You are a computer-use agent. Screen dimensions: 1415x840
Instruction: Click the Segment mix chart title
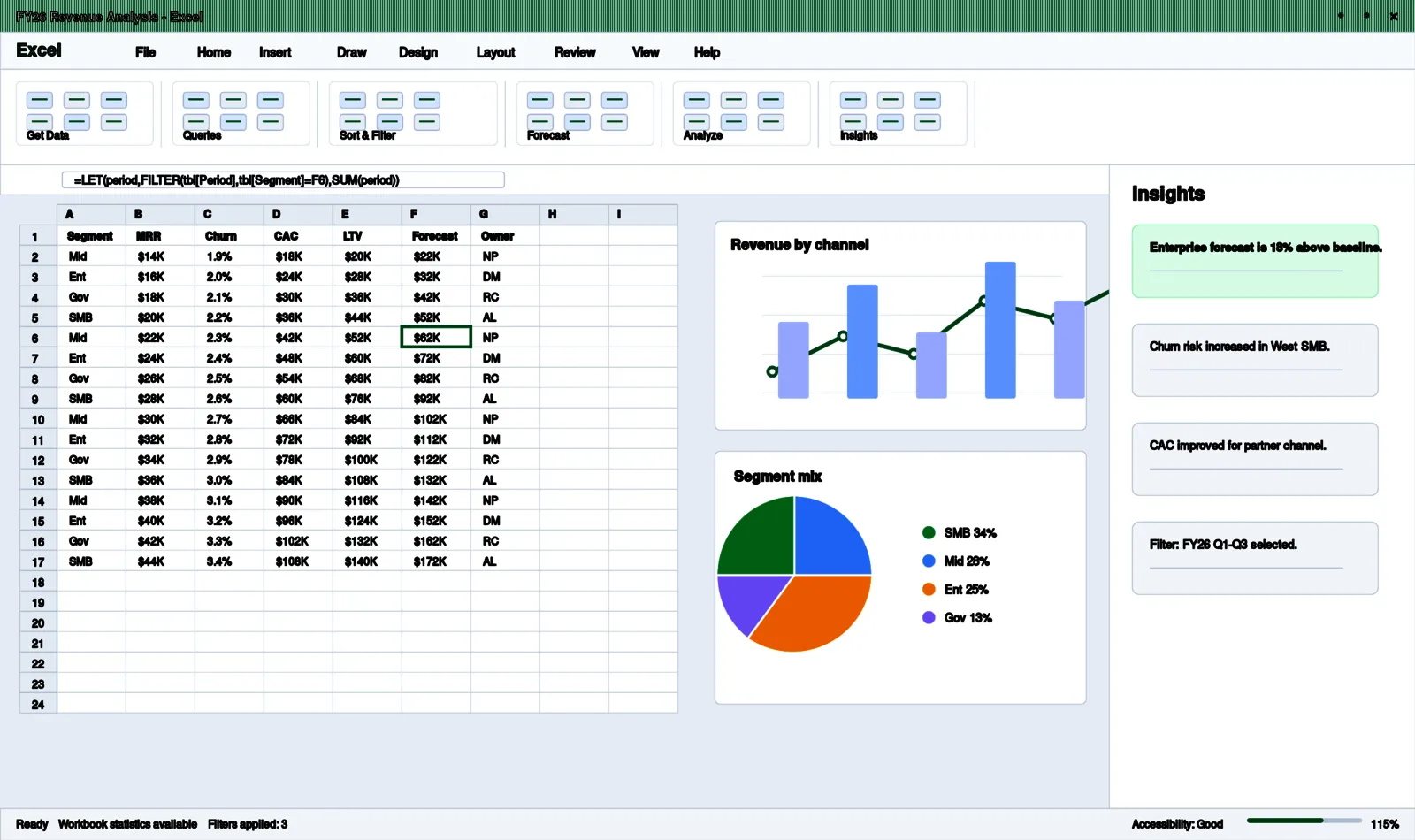pyautogui.click(x=777, y=477)
